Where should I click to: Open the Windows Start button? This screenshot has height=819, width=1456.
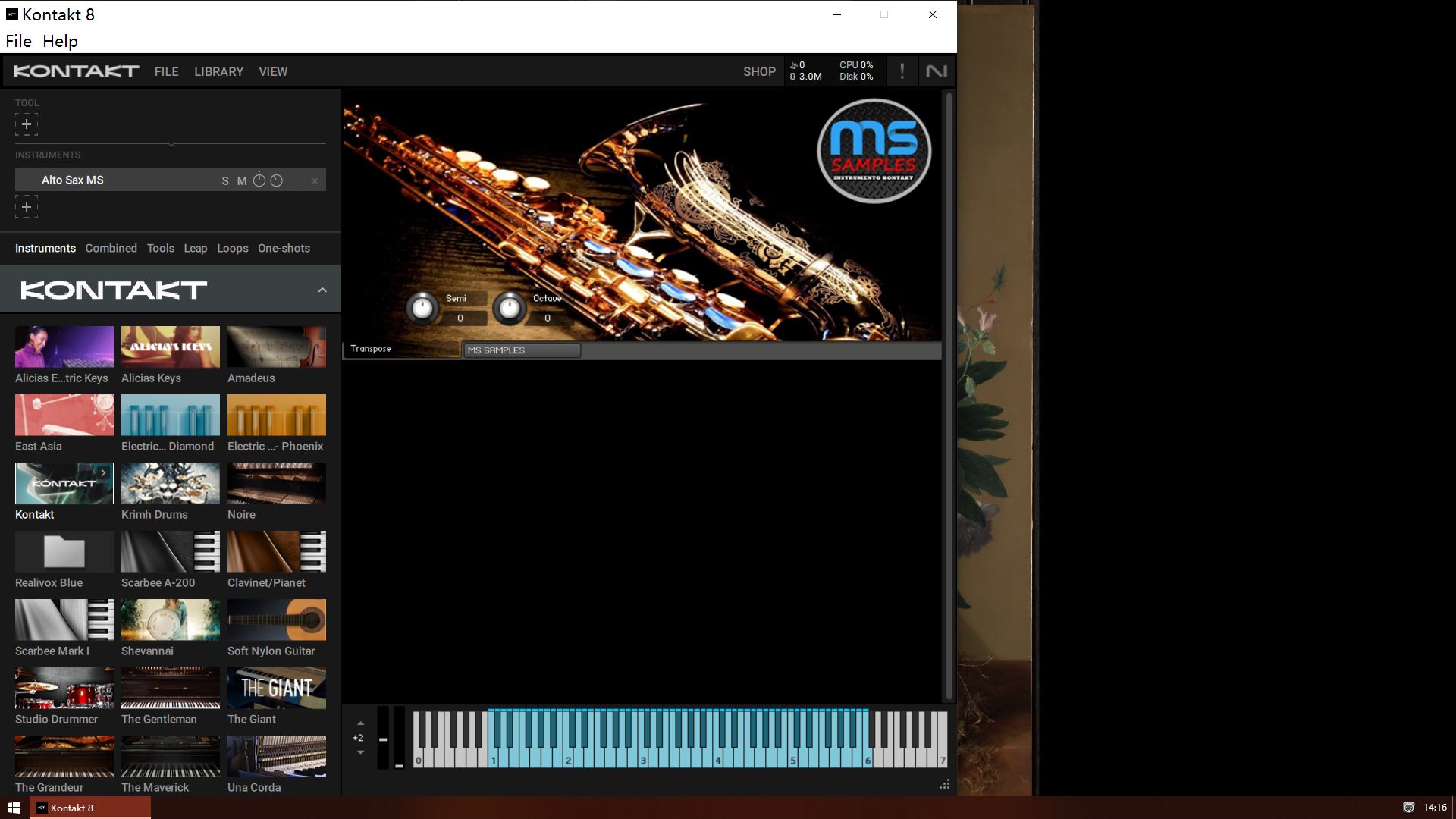point(14,808)
